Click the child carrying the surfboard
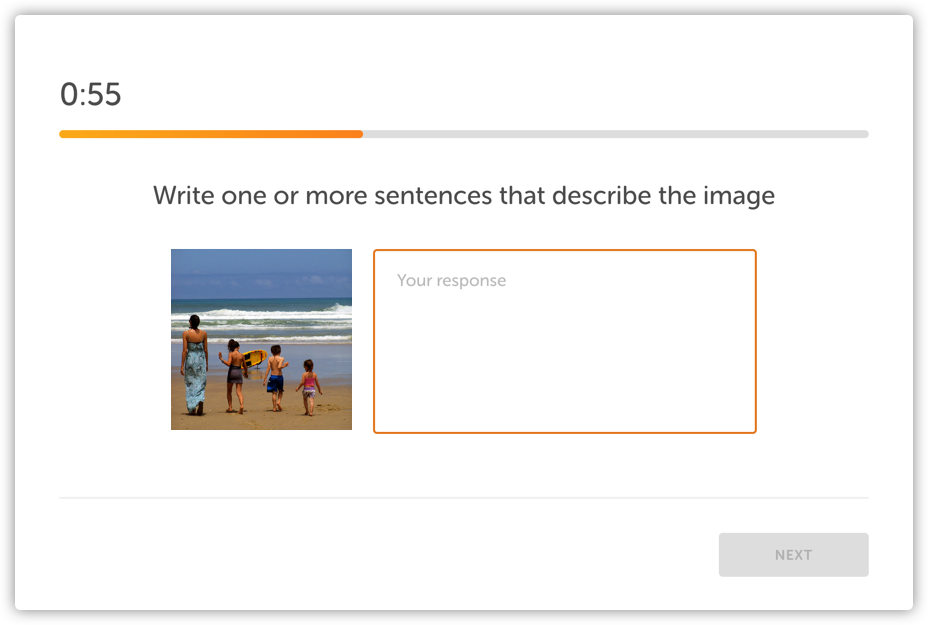This screenshot has width=928, height=625. pyautogui.click(x=234, y=375)
